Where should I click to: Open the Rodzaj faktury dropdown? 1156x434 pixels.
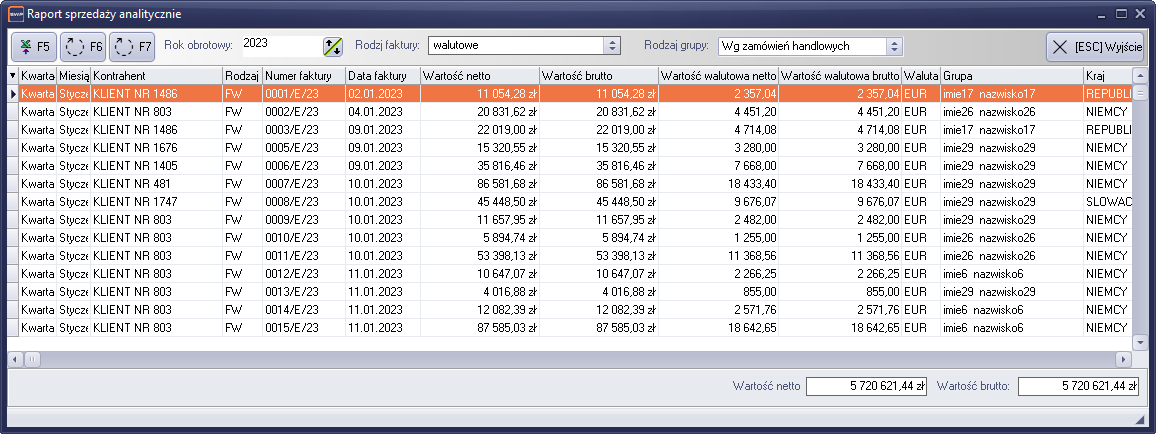(x=611, y=46)
